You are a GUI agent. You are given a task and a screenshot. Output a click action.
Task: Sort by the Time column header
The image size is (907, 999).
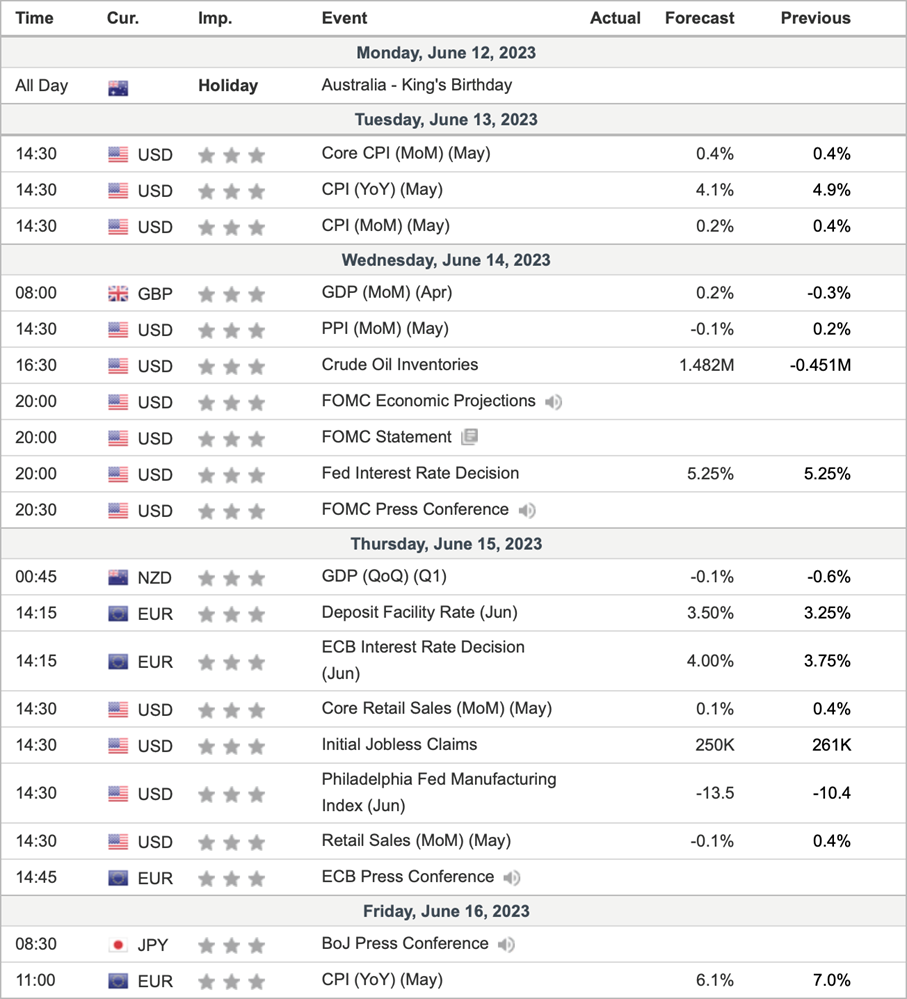[35, 18]
